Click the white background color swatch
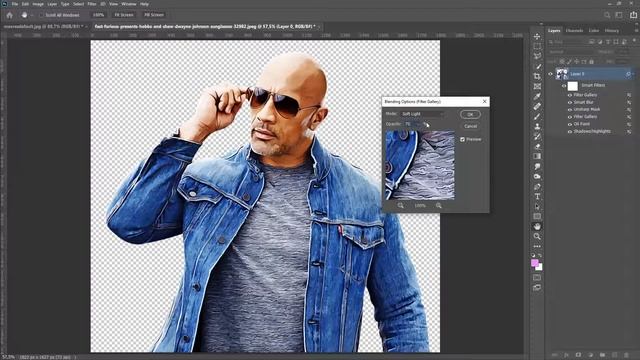640x360 pixels. pyautogui.click(x=540, y=268)
